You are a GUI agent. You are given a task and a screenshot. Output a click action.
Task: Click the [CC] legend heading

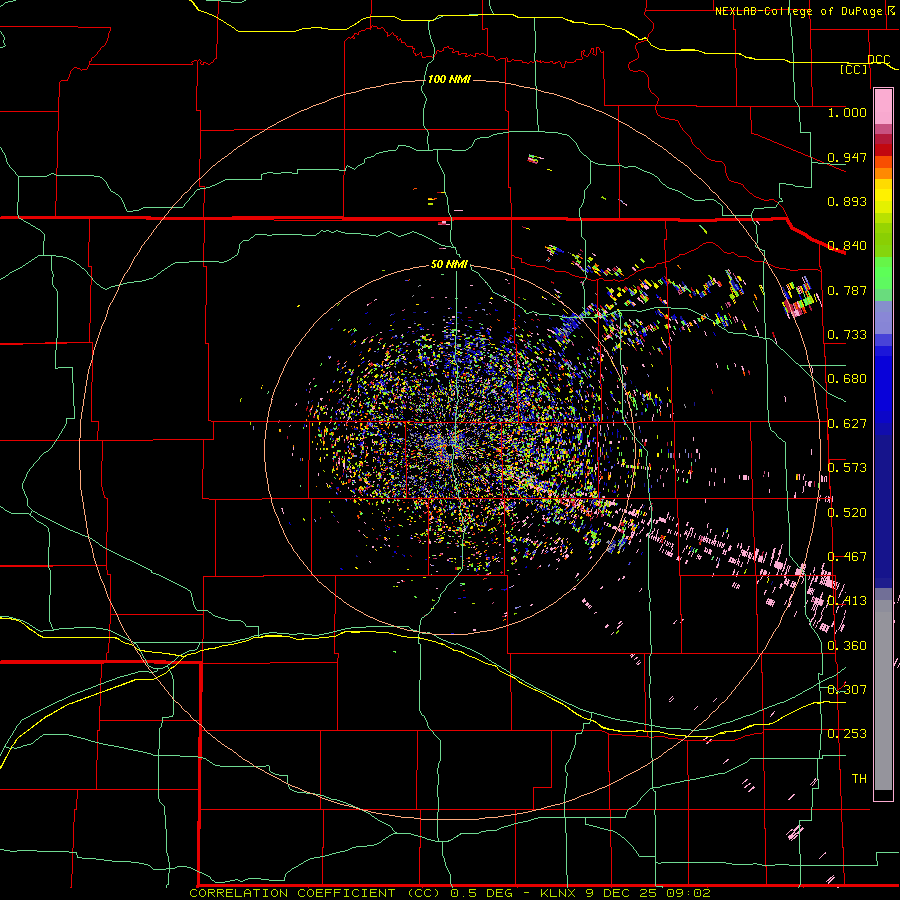854,70
